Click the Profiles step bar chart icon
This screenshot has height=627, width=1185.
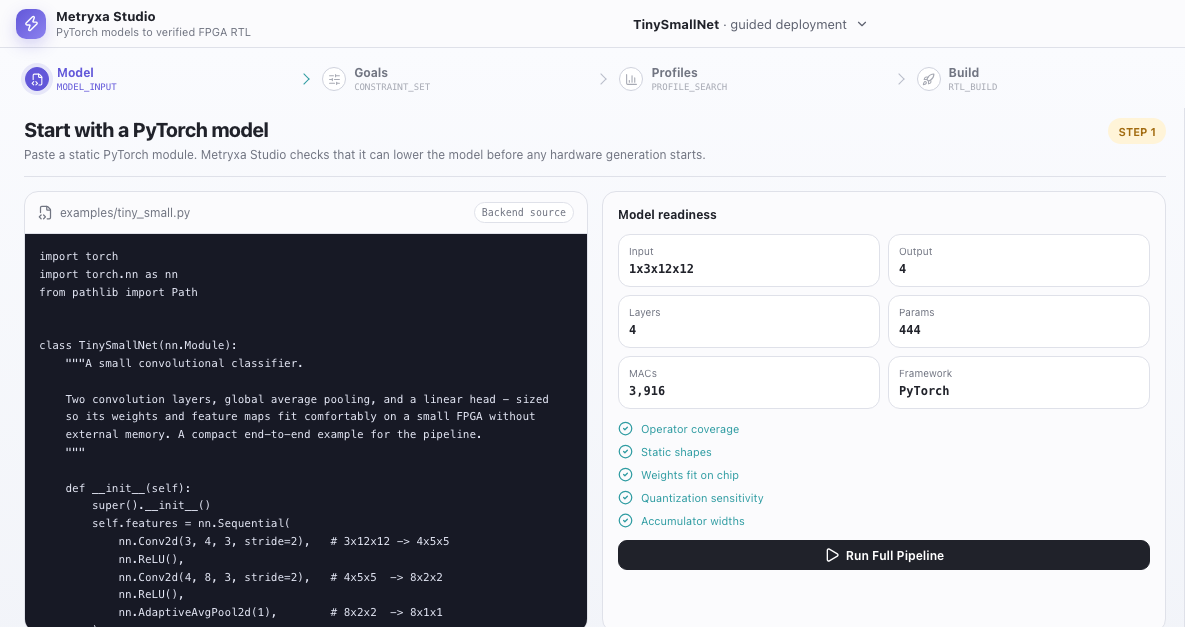point(631,79)
